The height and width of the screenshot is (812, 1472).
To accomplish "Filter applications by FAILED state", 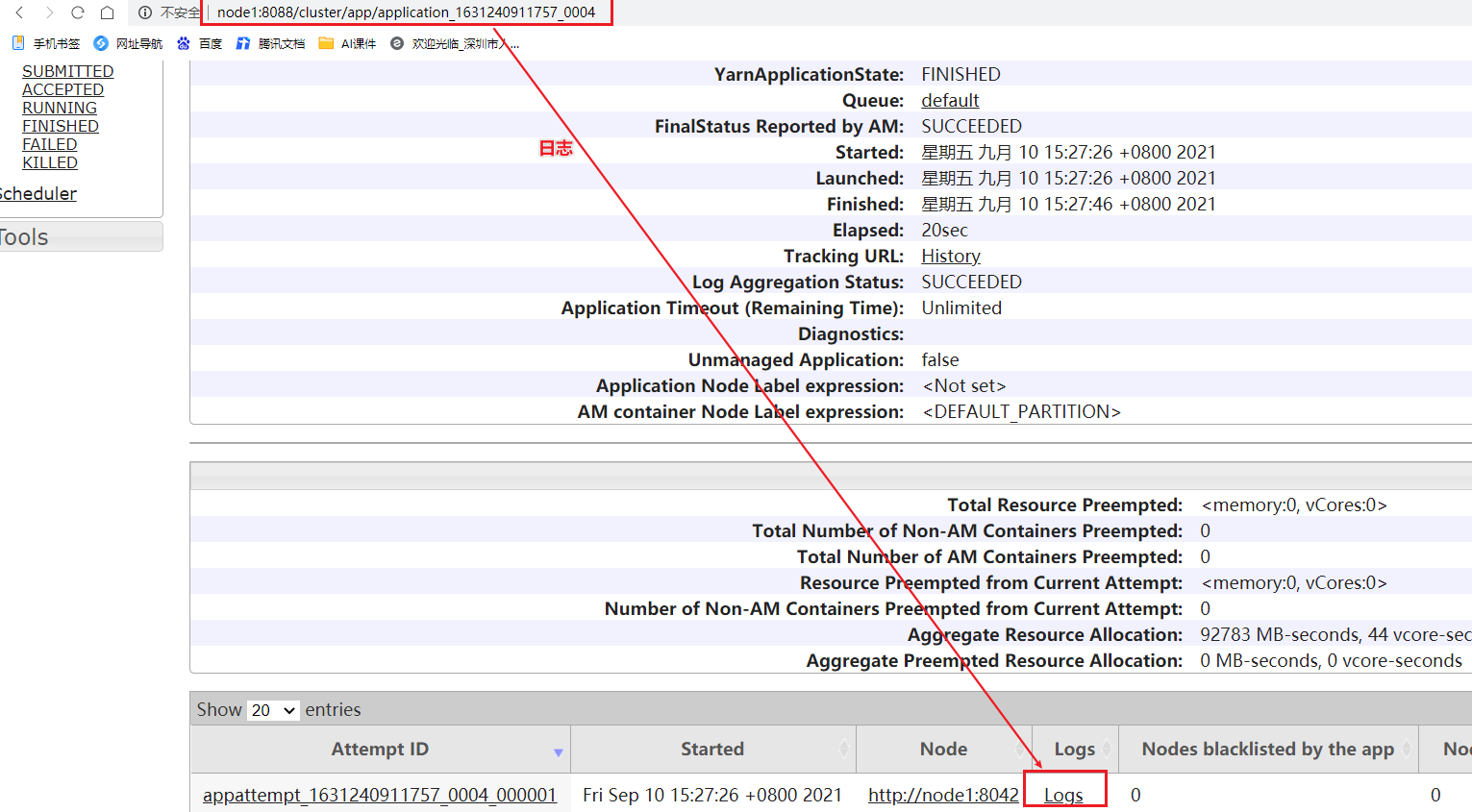I will pos(50,144).
